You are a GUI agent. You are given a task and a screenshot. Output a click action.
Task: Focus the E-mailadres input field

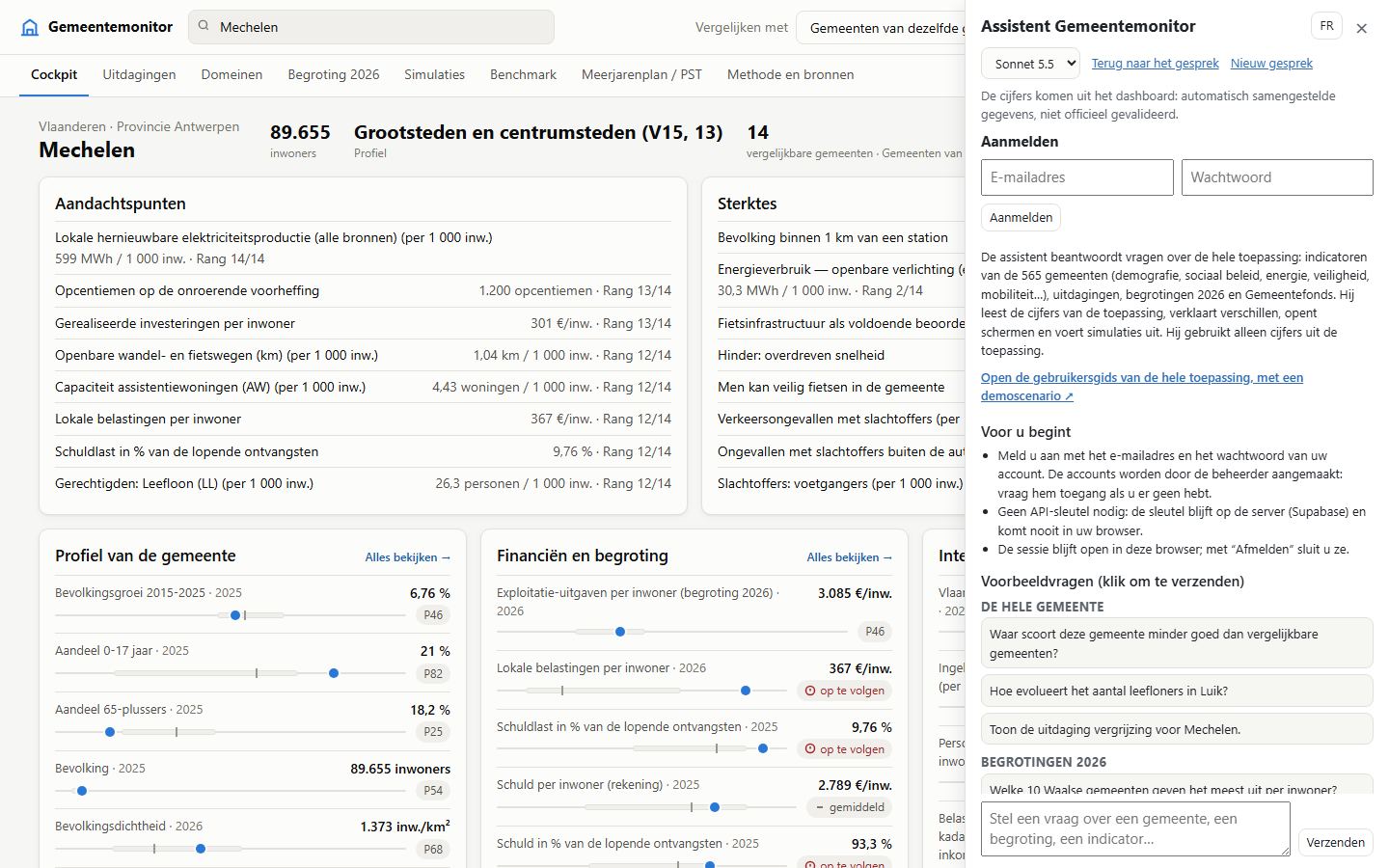click(1077, 177)
